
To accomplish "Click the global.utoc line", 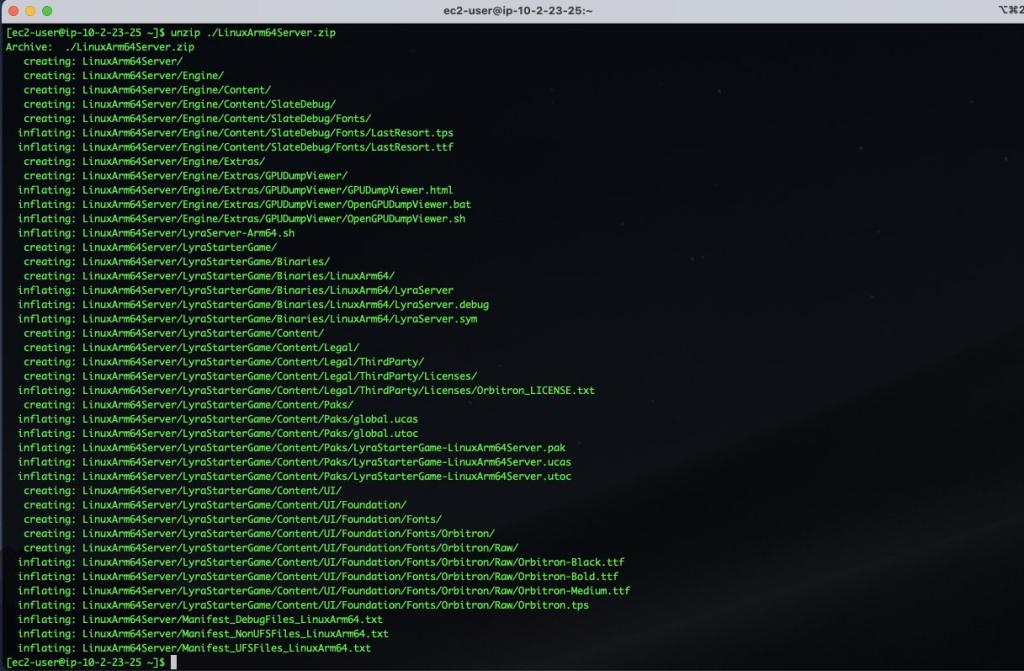I will pos(217,434).
